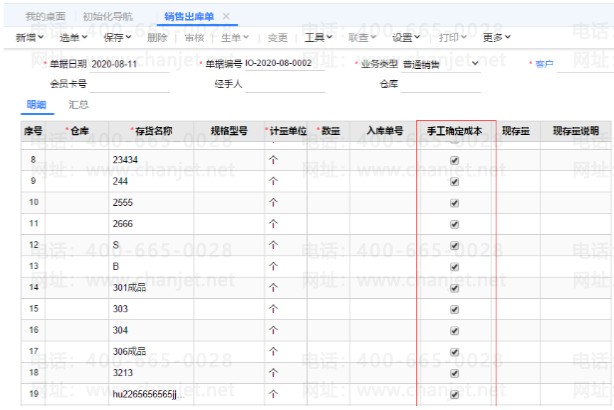Toggle 手工确定成本 checkbox for row 12
The height and width of the screenshot is (410, 614).
tap(455, 246)
